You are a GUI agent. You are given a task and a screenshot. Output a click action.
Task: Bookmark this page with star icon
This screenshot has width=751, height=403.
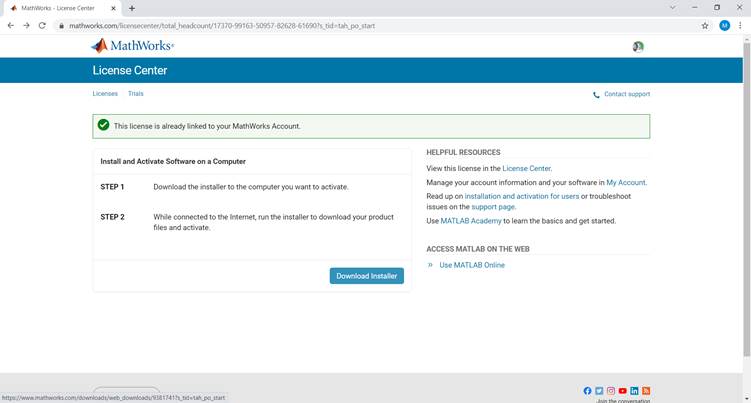pos(705,26)
